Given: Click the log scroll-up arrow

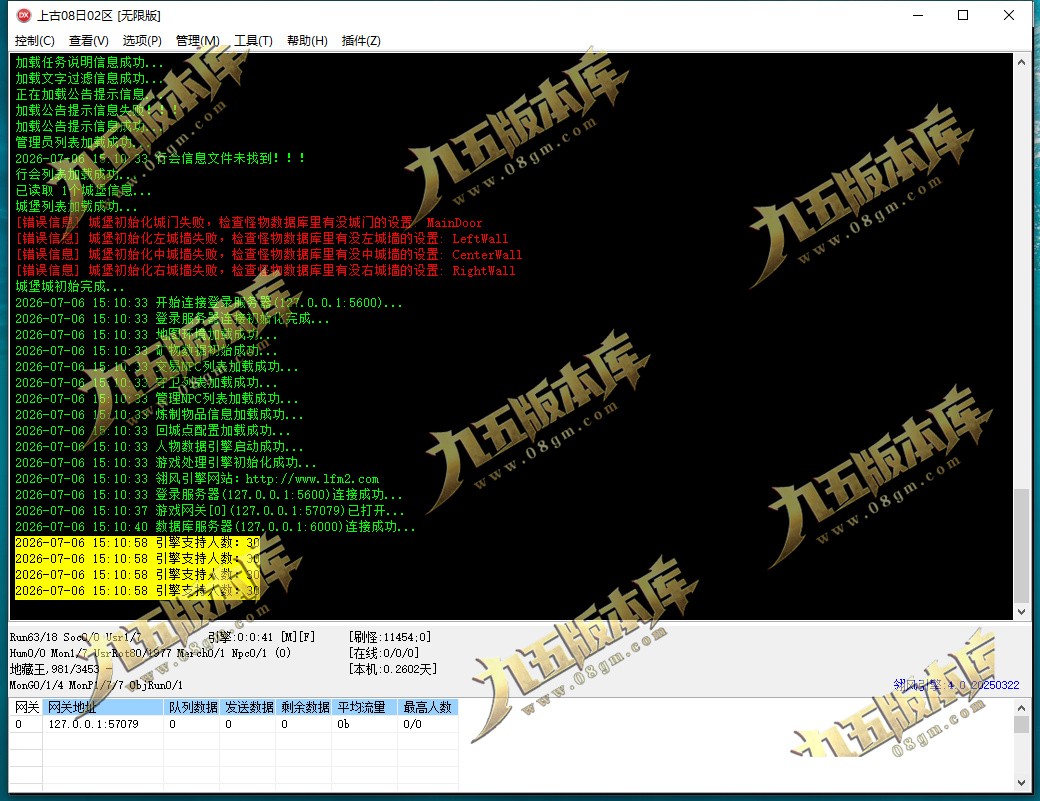Looking at the screenshot, I should click(x=1021, y=62).
